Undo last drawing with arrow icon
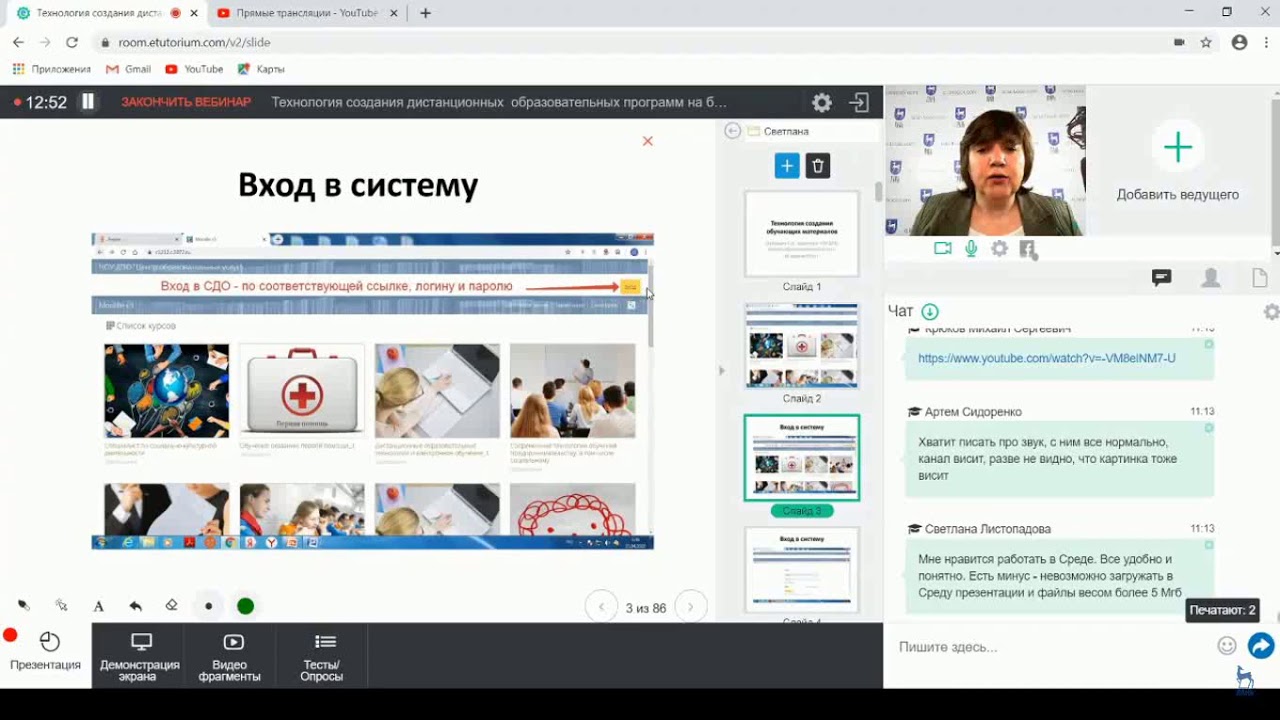 point(135,605)
